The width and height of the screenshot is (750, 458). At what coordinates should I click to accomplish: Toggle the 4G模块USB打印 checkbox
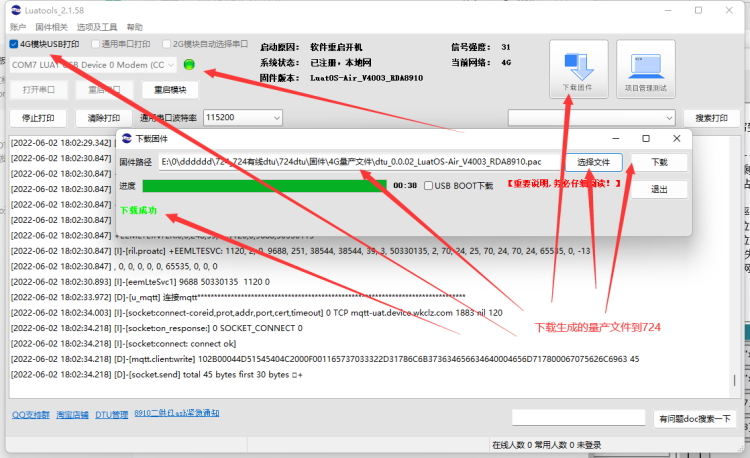pos(14,44)
